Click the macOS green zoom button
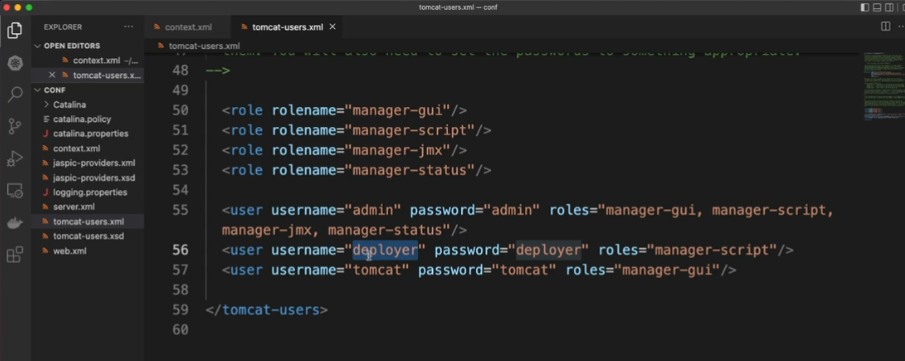This screenshot has width=905, height=361. click(29, 8)
